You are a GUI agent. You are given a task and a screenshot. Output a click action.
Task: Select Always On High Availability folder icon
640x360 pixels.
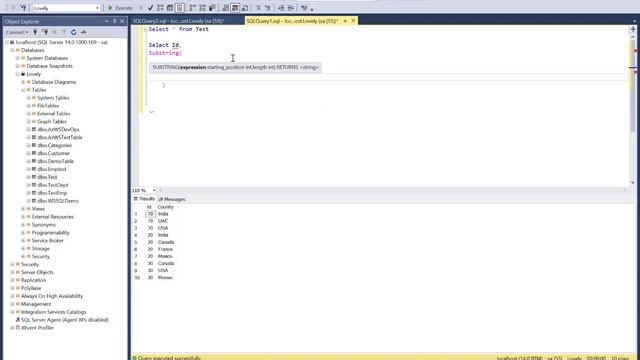pyautogui.click(x=18, y=296)
